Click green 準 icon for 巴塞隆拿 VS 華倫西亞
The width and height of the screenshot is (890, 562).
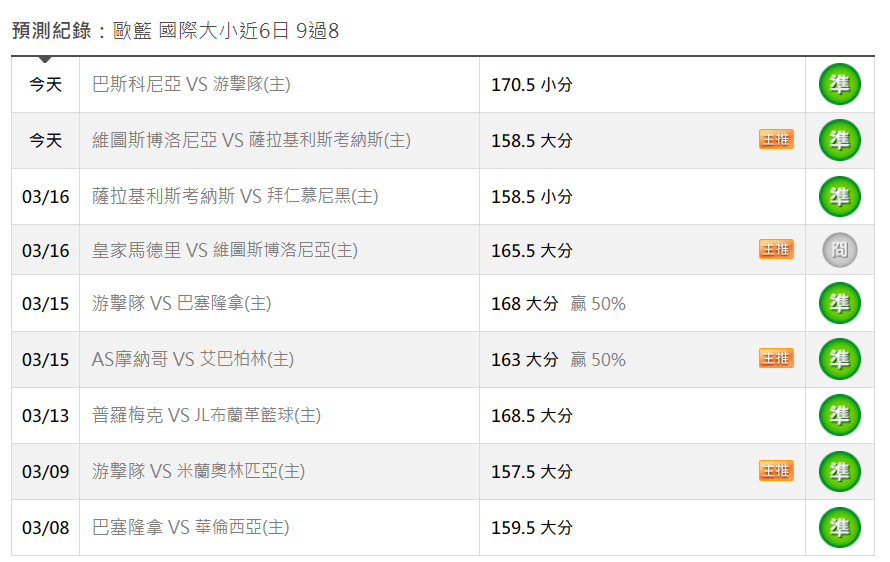click(839, 527)
